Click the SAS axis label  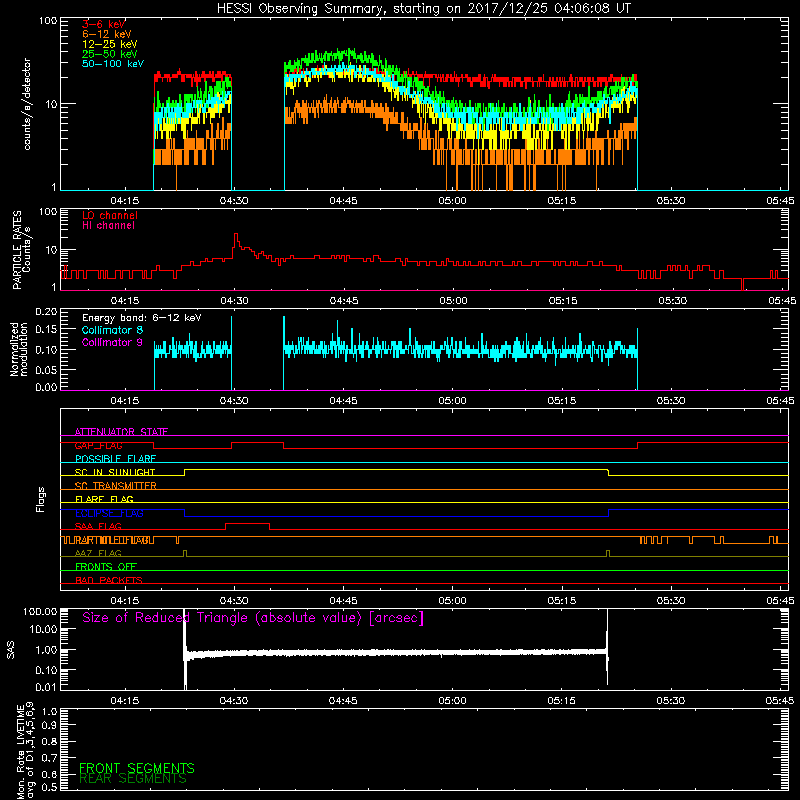11,650
